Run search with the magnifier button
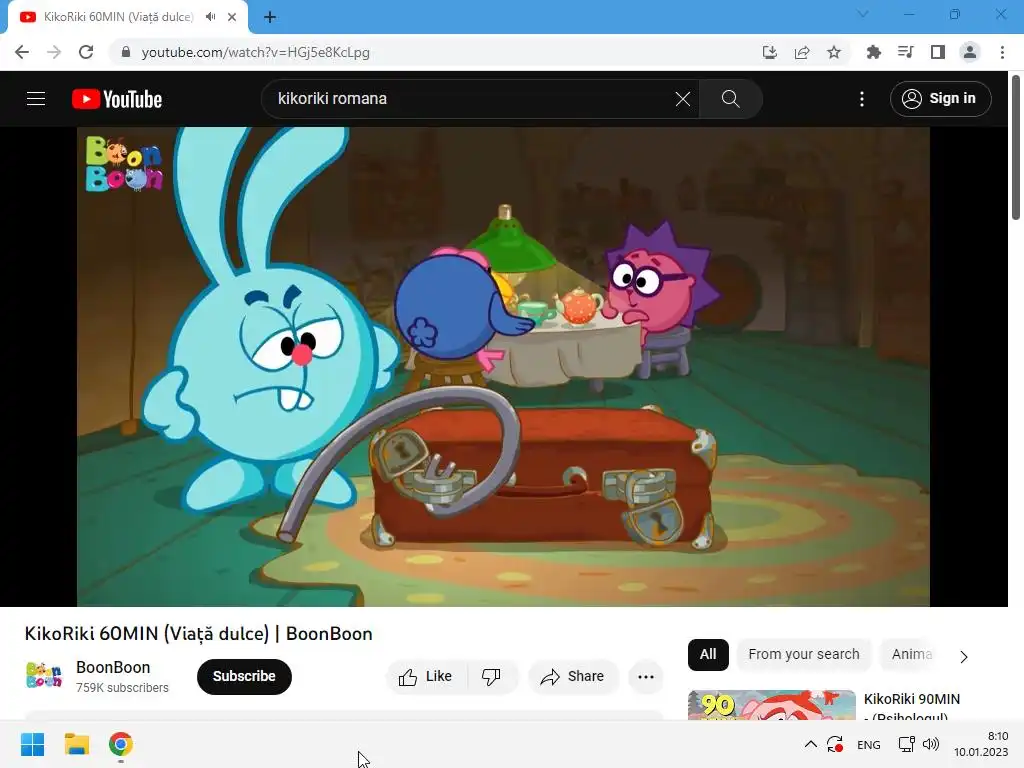Image resolution: width=1024 pixels, height=768 pixels. click(730, 99)
